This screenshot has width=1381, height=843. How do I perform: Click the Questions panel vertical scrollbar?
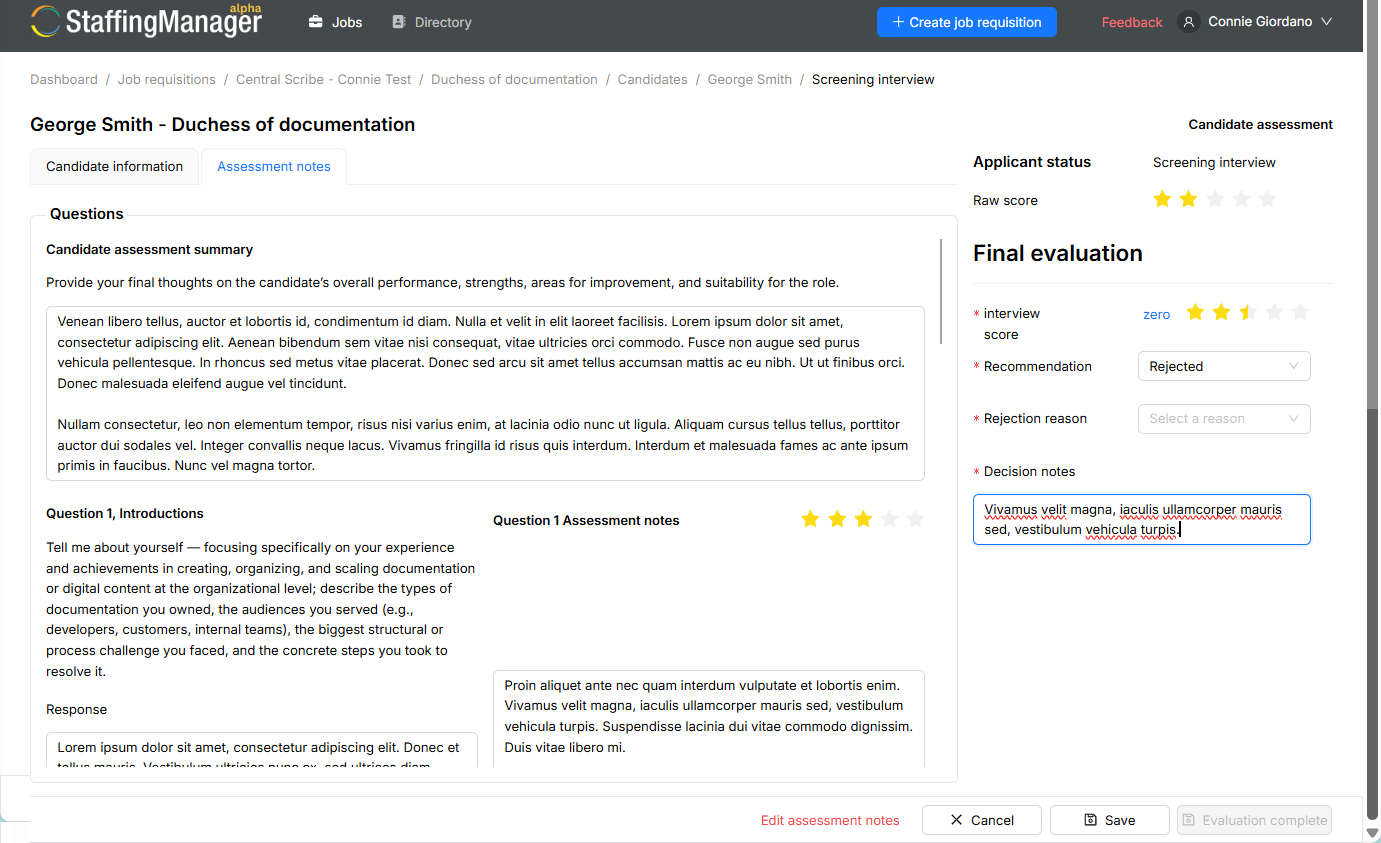941,291
